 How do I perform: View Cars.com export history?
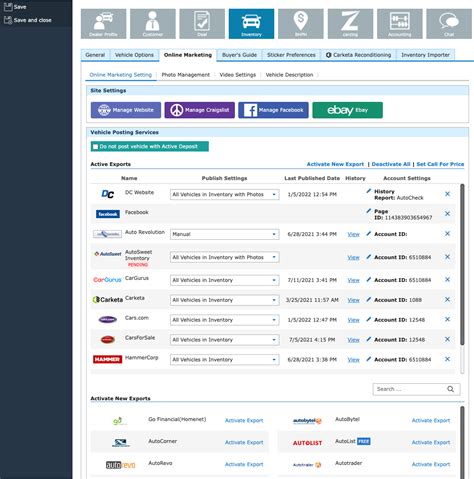pyautogui.click(x=353, y=320)
